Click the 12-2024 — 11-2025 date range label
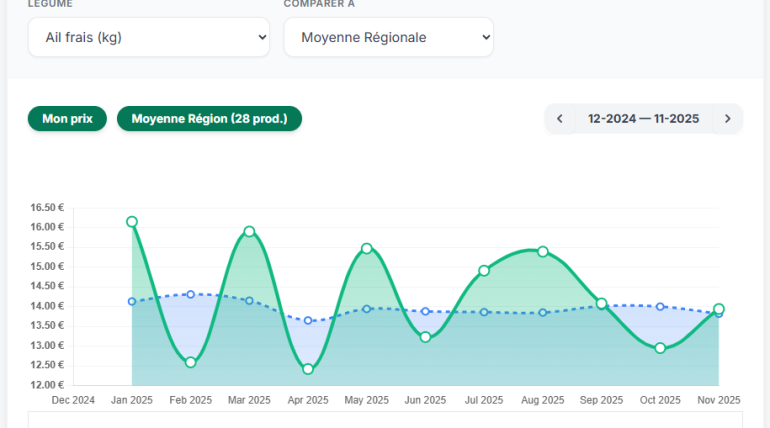 (643, 119)
